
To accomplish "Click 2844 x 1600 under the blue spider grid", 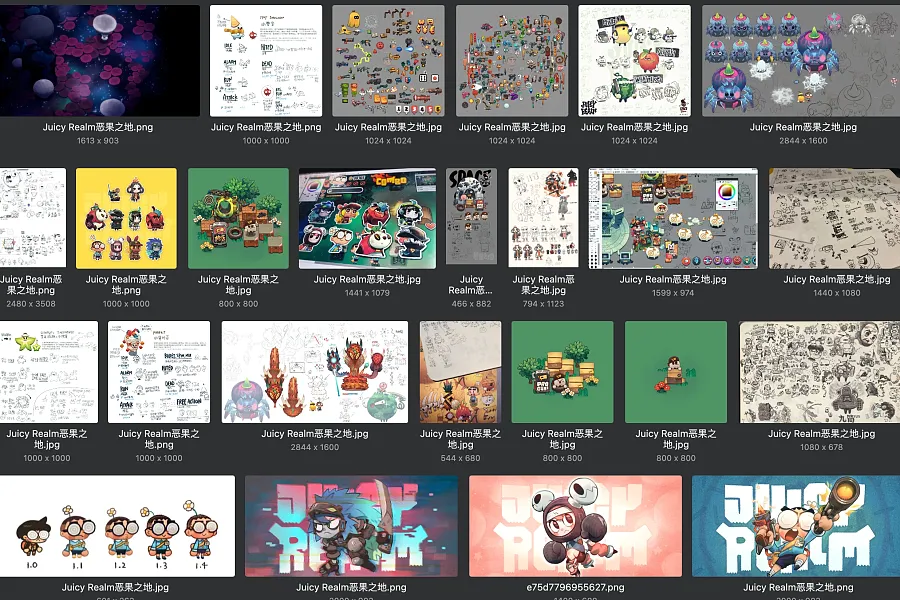I will tap(803, 141).
